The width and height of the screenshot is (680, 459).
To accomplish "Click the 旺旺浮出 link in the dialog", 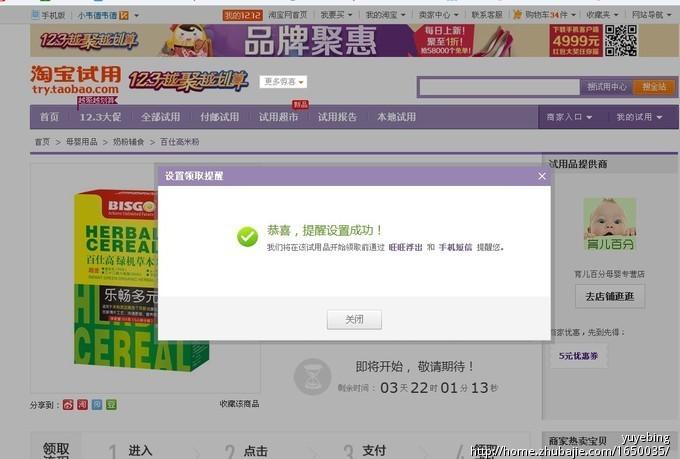I will 405,247.
